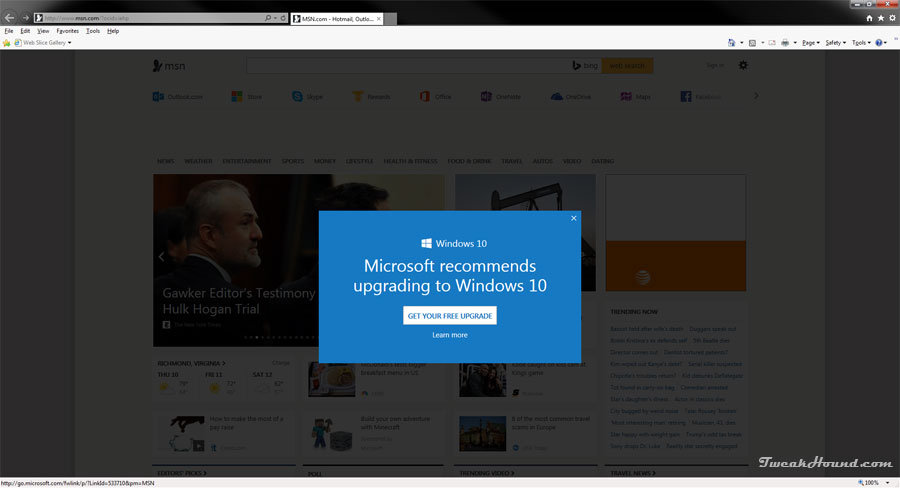The height and width of the screenshot is (488, 900).
Task: Open the command bar Tools dropdown
Action: (861, 42)
